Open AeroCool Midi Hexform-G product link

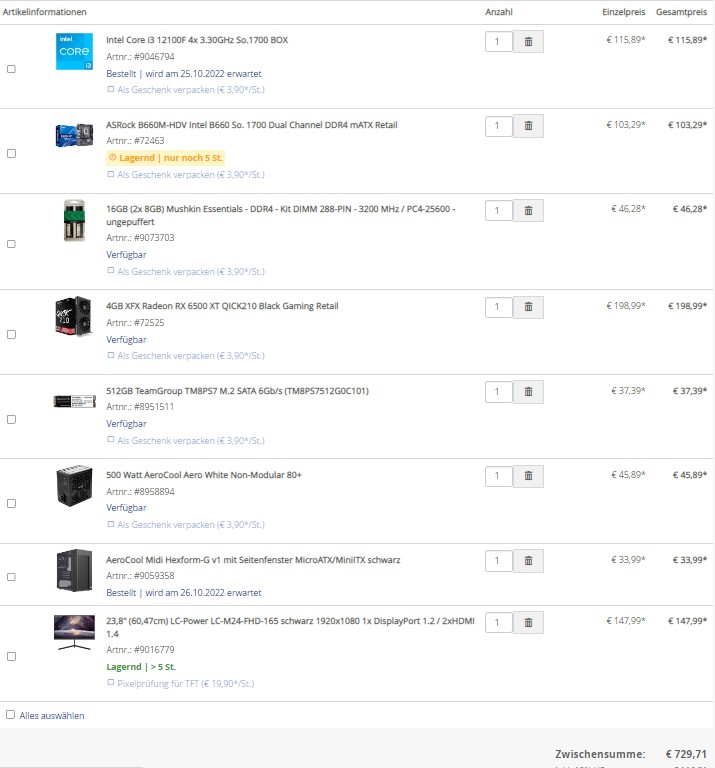coord(253,560)
